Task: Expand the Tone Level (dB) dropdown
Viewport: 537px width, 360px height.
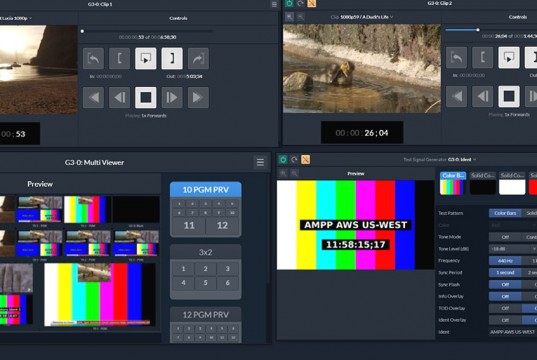Action: (x=513, y=249)
